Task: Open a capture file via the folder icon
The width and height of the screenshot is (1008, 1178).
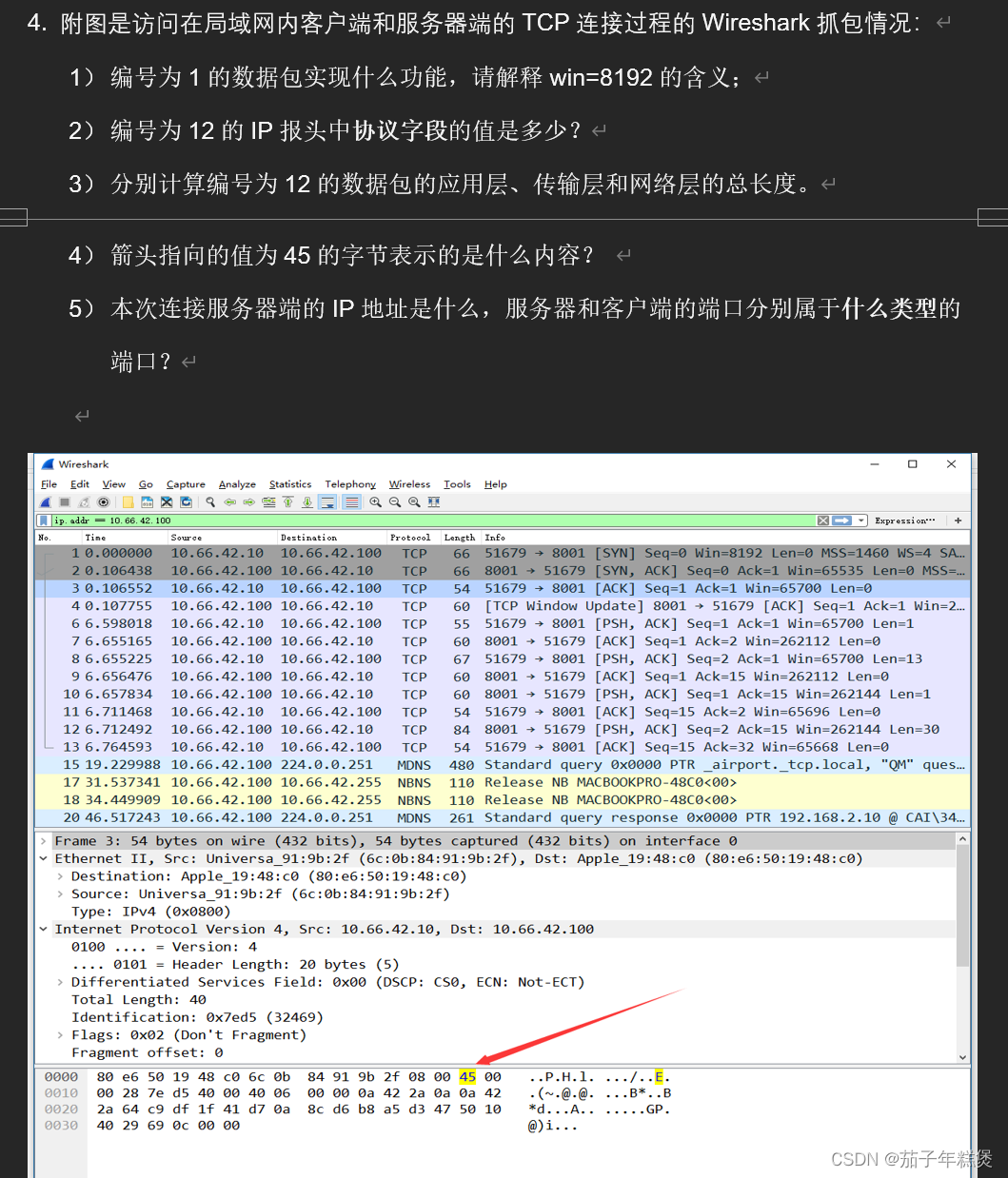Action: pos(128,506)
